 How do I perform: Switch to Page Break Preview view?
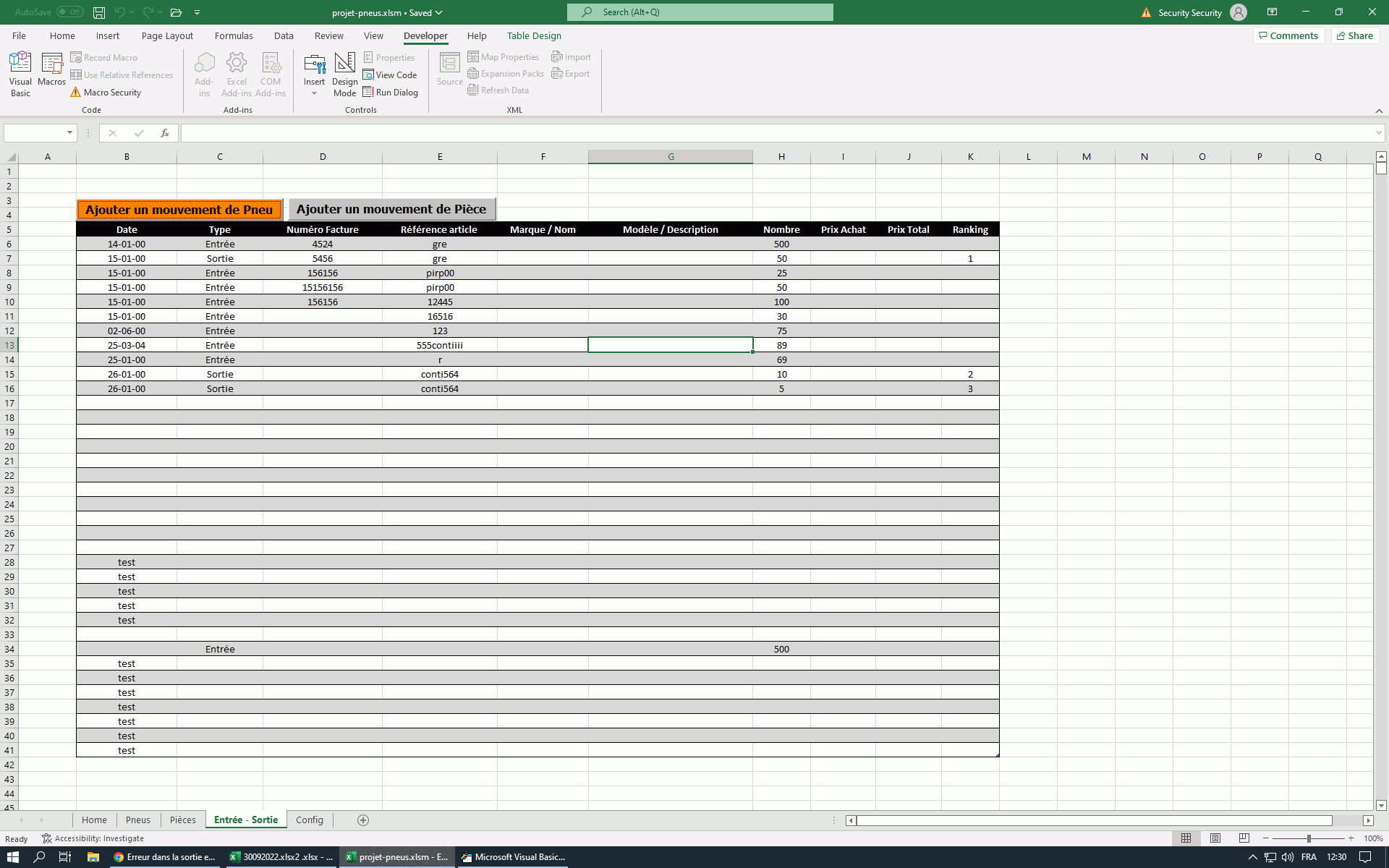coord(1244,838)
